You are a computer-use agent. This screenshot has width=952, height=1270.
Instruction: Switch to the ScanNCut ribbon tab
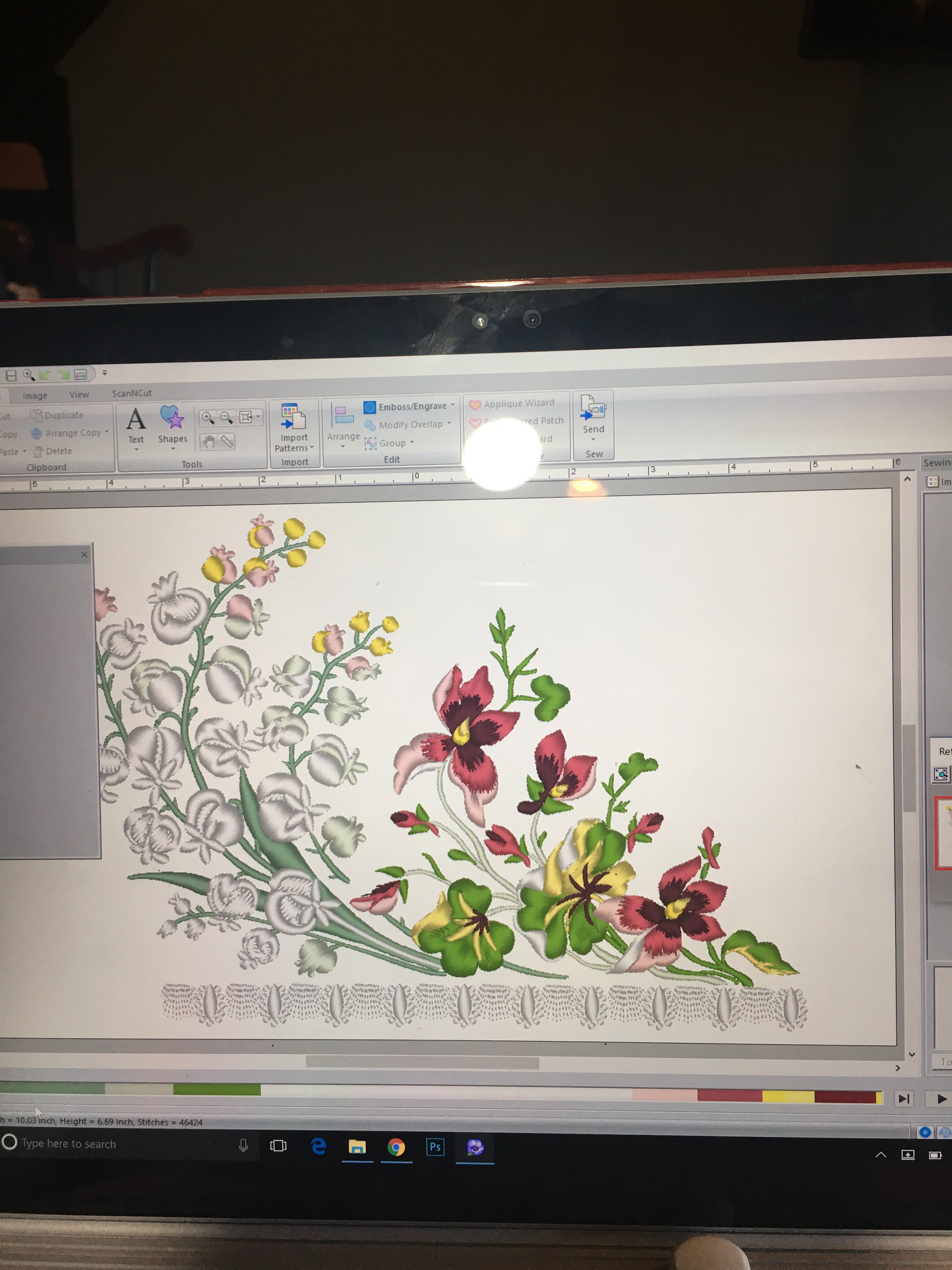coord(131,393)
